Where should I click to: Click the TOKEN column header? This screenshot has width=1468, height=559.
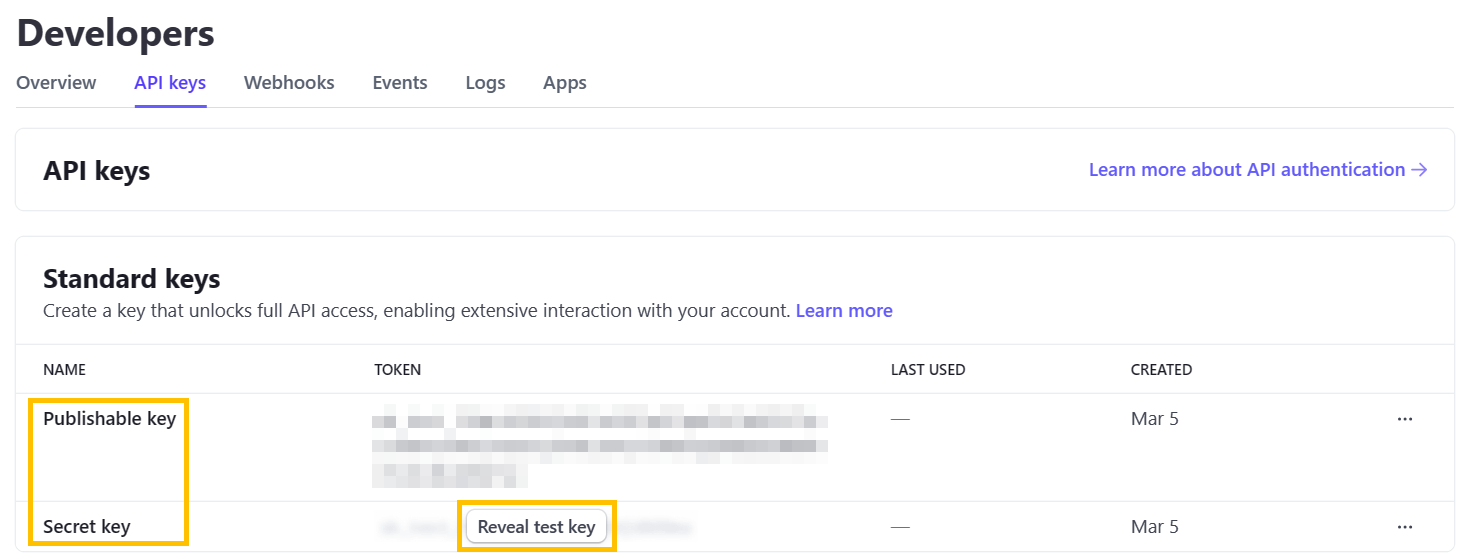click(397, 370)
